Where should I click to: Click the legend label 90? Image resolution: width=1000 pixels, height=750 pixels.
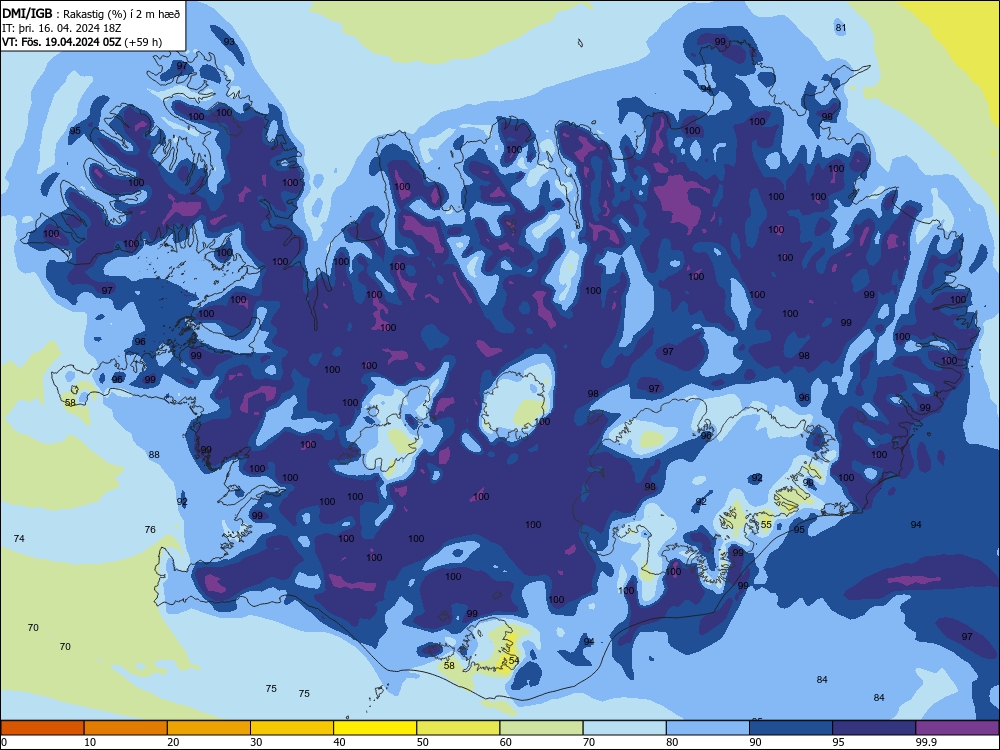click(756, 742)
